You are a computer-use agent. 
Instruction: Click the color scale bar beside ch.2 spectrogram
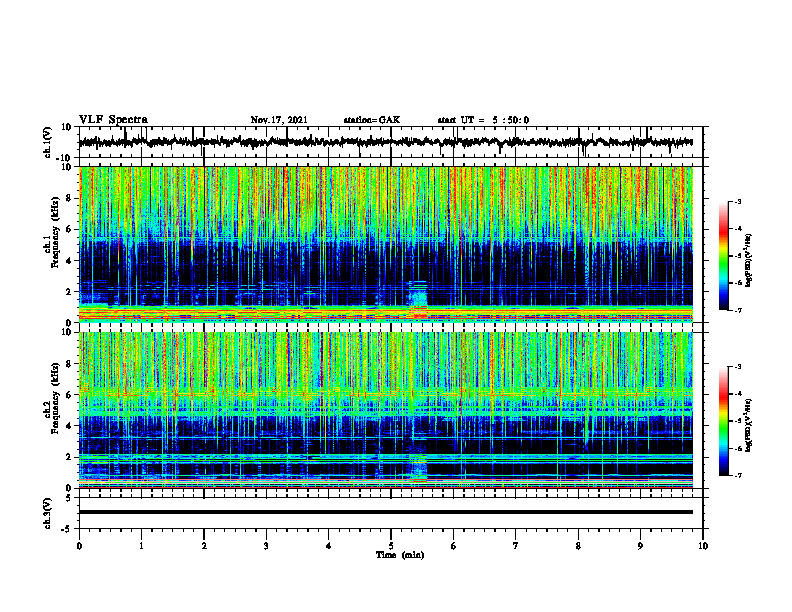723,421
